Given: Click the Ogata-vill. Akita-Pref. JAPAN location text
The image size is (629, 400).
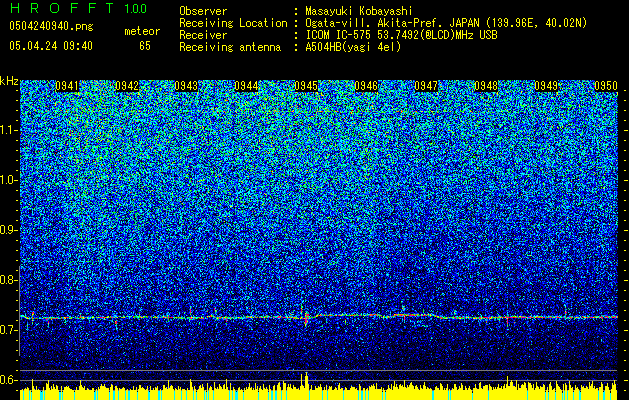Looking at the screenshot, I should (446, 23).
